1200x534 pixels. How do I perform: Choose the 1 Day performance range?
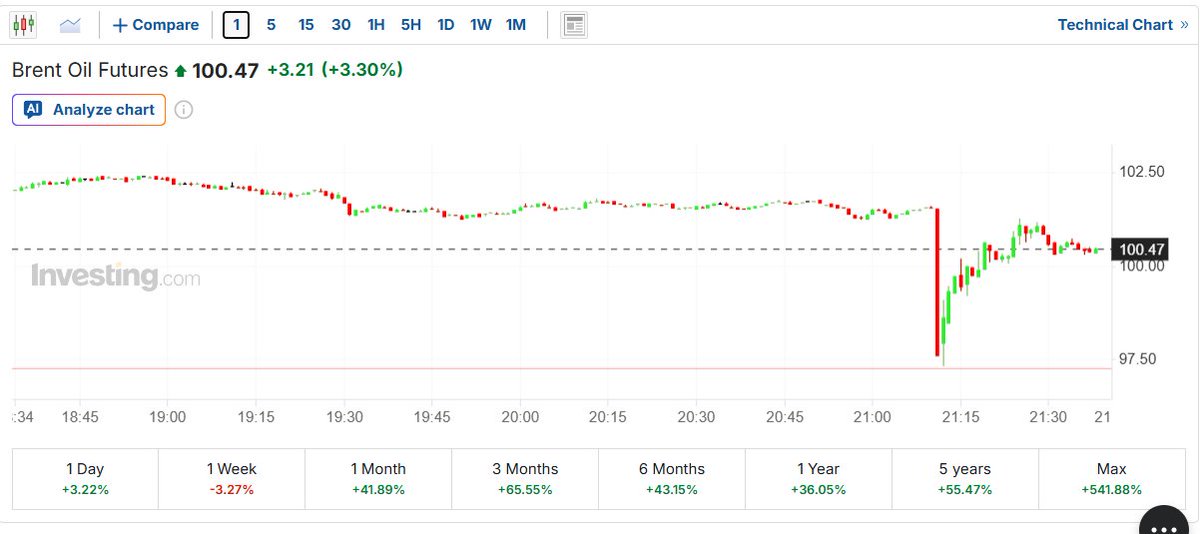point(85,479)
